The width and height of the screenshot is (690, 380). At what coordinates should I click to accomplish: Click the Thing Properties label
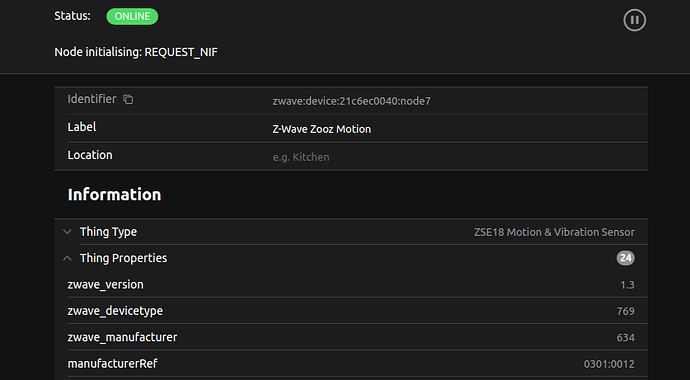click(x=124, y=258)
